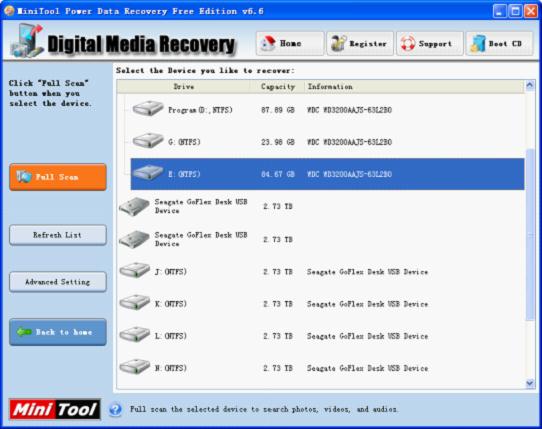The width and height of the screenshot is (542, 429).
Task: Click the Drive column header
Action: coord(184,87)
